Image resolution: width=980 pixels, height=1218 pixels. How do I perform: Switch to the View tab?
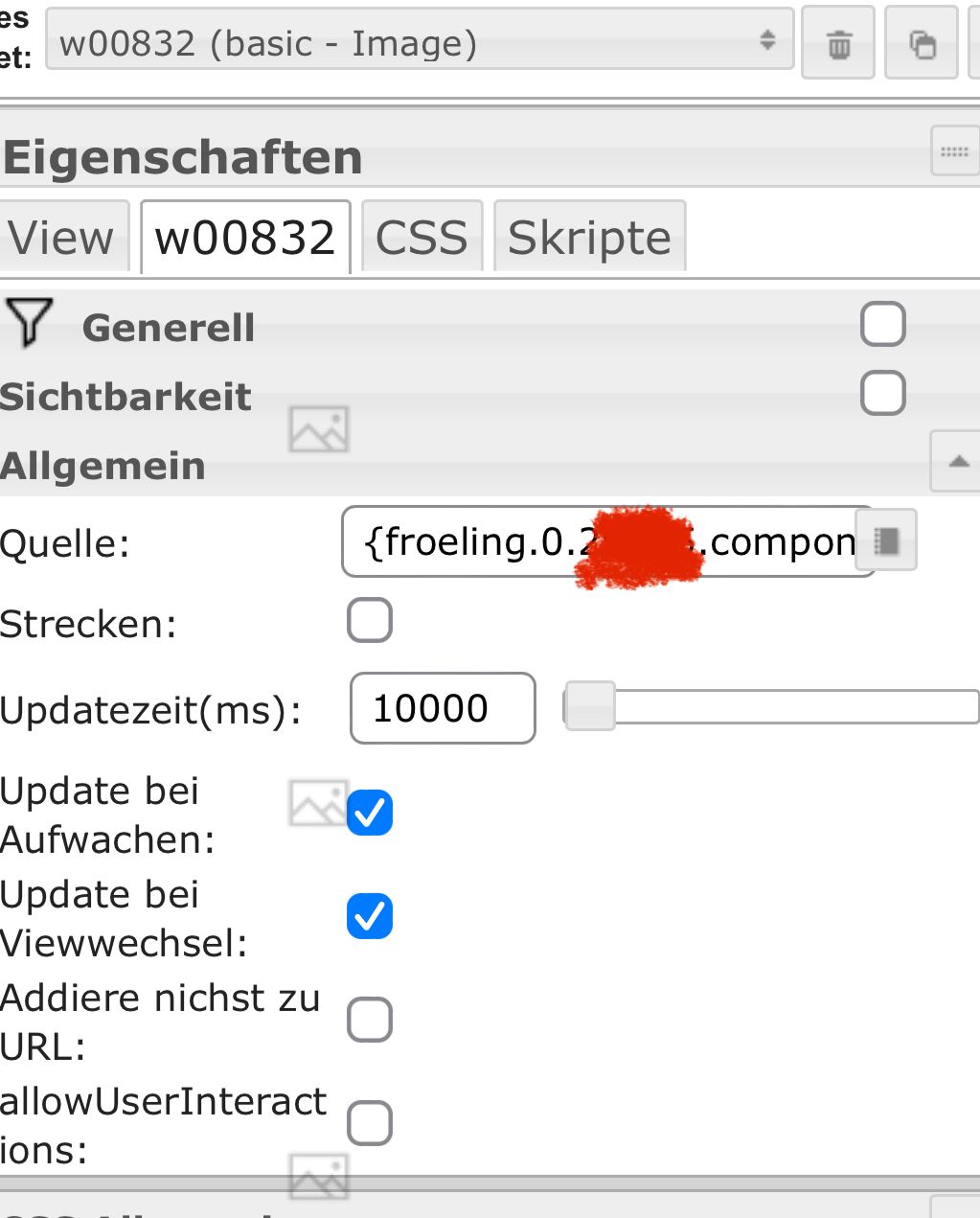(x=62, y=238)
